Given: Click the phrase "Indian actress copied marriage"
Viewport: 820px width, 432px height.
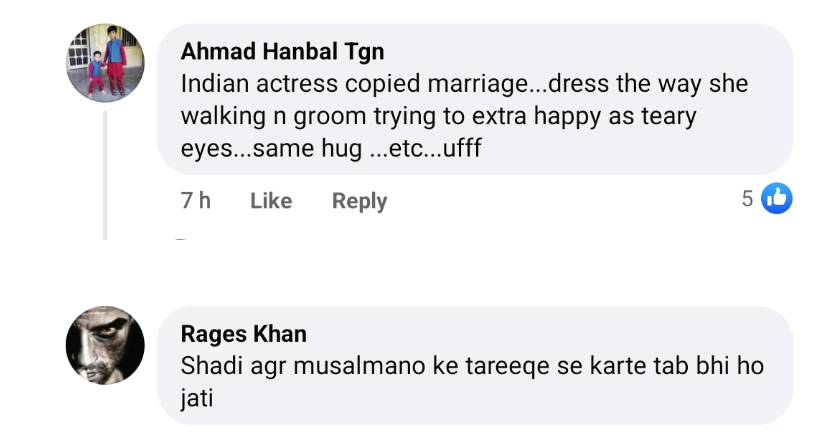Looking at the screenshot, I should point(339,84).
